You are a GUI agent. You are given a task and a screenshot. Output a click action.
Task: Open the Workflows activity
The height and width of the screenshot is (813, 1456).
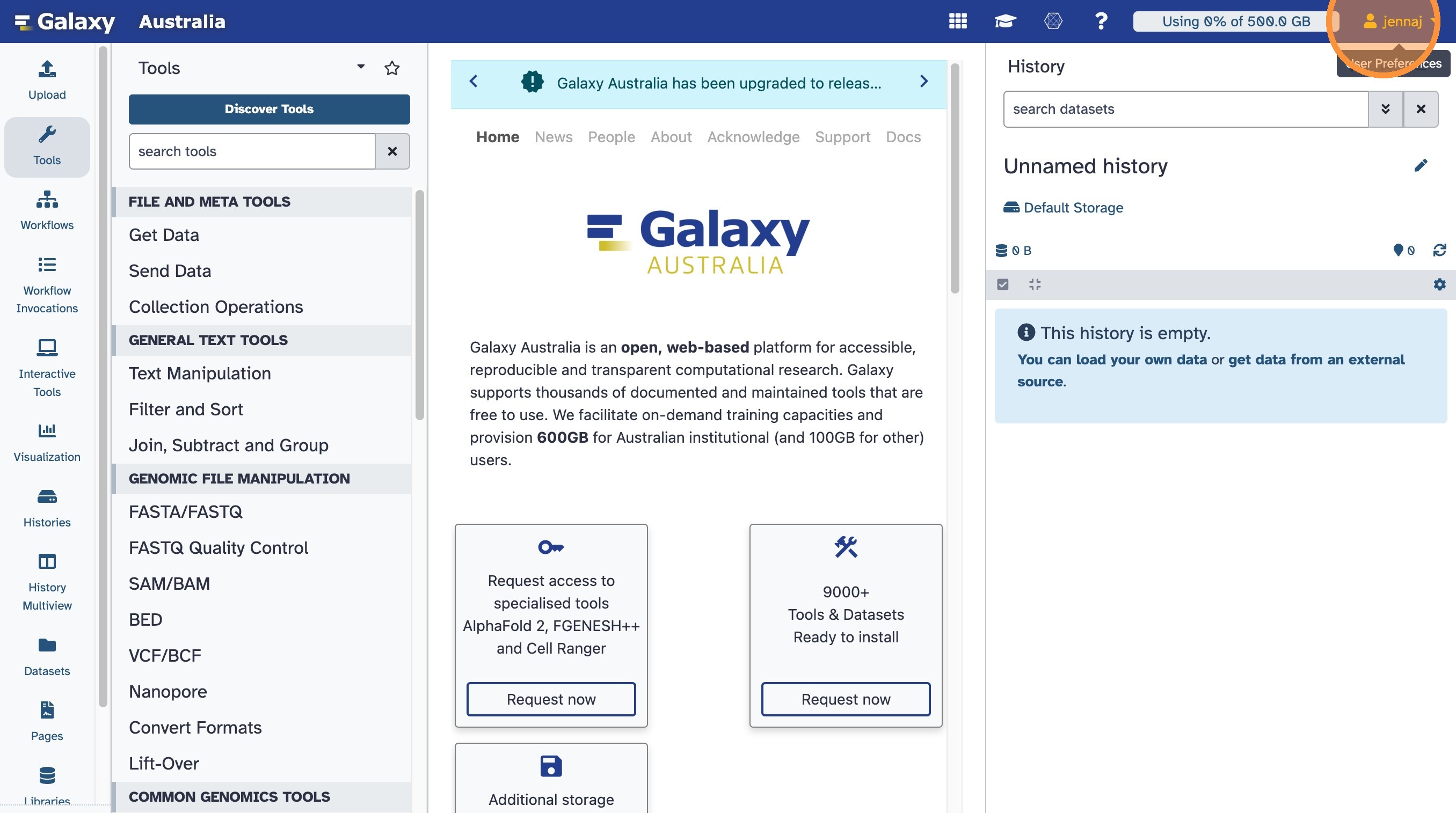(47, 210)
